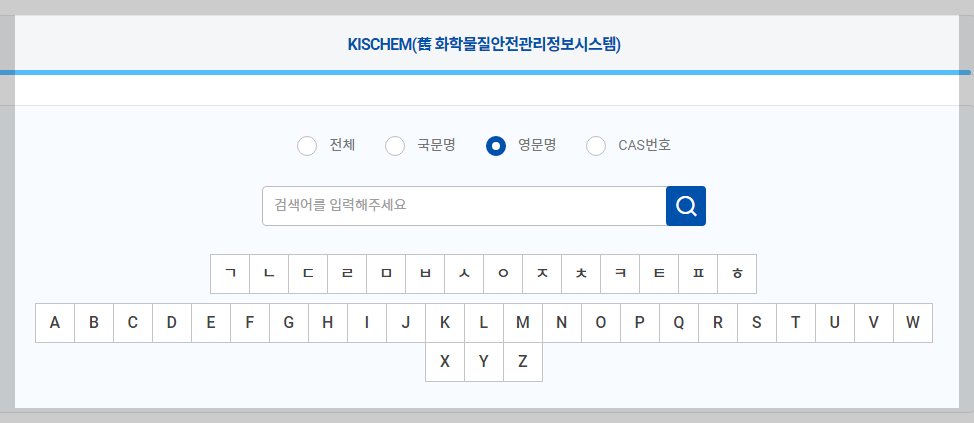Choose letter X index button
974x423 pixels.
click(445, 362)
